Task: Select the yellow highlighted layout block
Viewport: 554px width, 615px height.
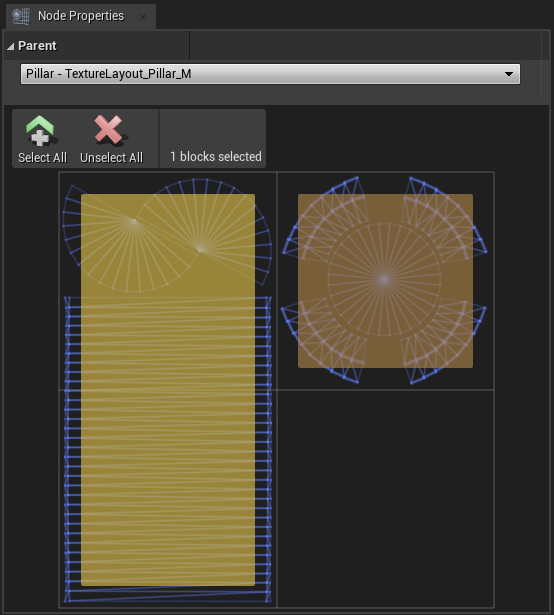Action: [168, 390]
